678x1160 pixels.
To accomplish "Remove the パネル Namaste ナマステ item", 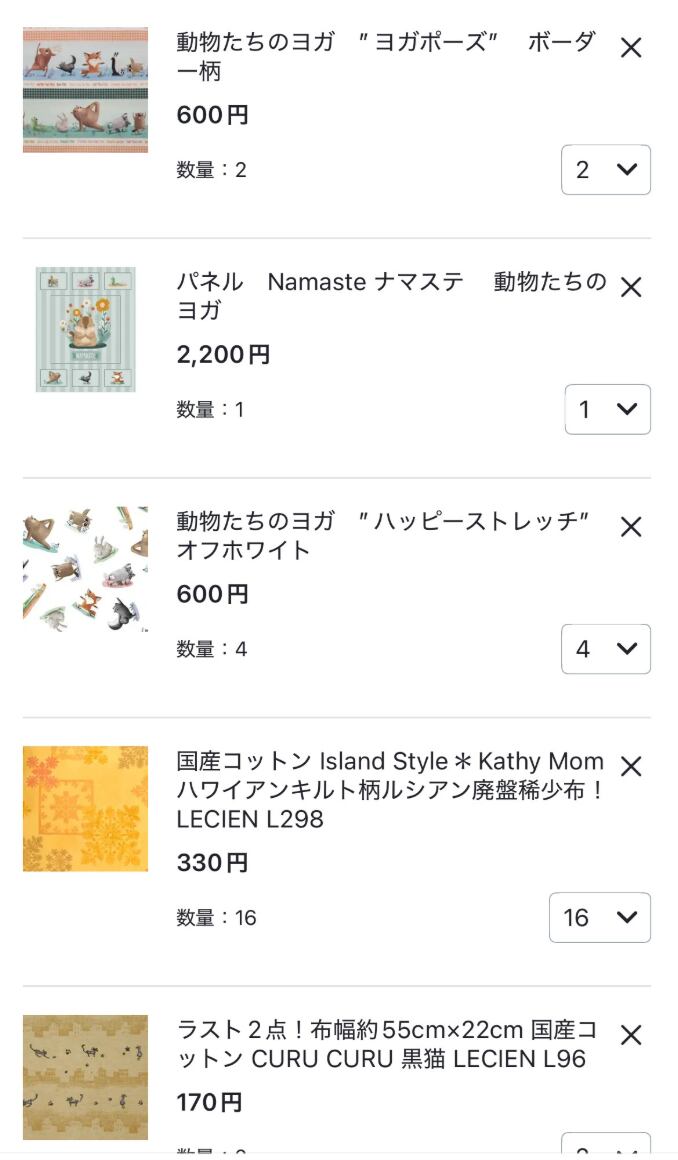I will pyautogui.click(x=631, y=288).
